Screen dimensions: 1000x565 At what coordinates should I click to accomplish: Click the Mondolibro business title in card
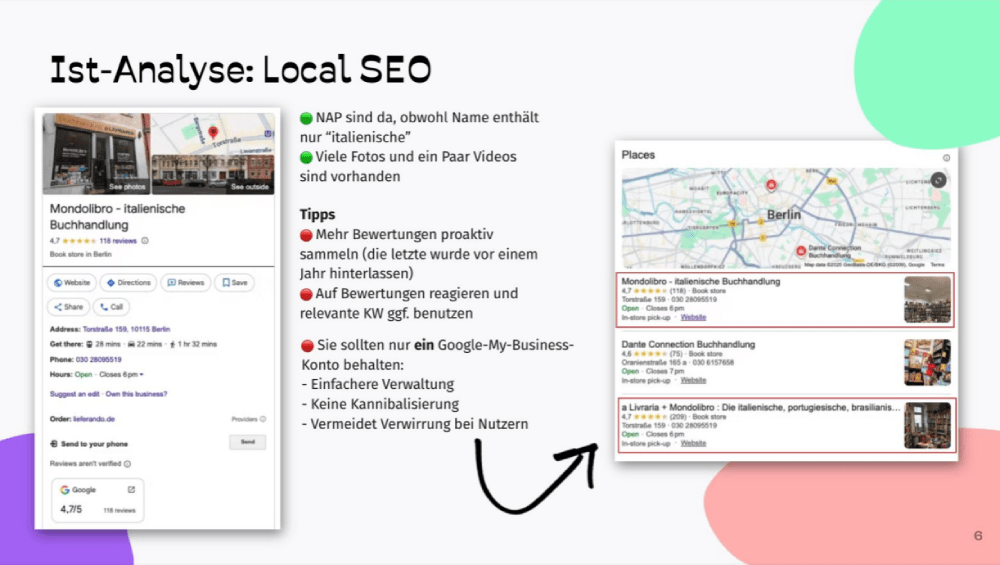pos(117,217)
